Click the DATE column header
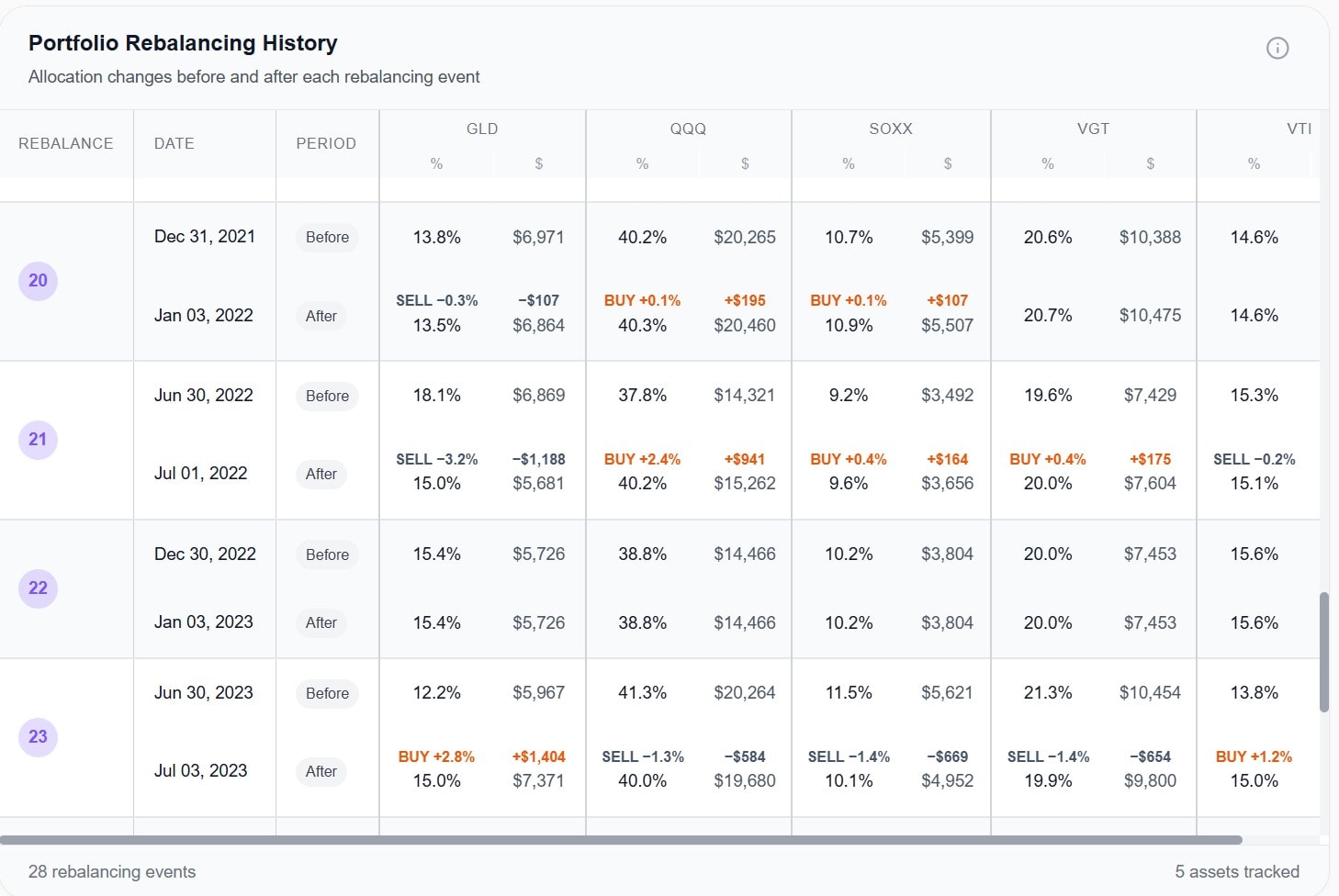 [174, 143]
